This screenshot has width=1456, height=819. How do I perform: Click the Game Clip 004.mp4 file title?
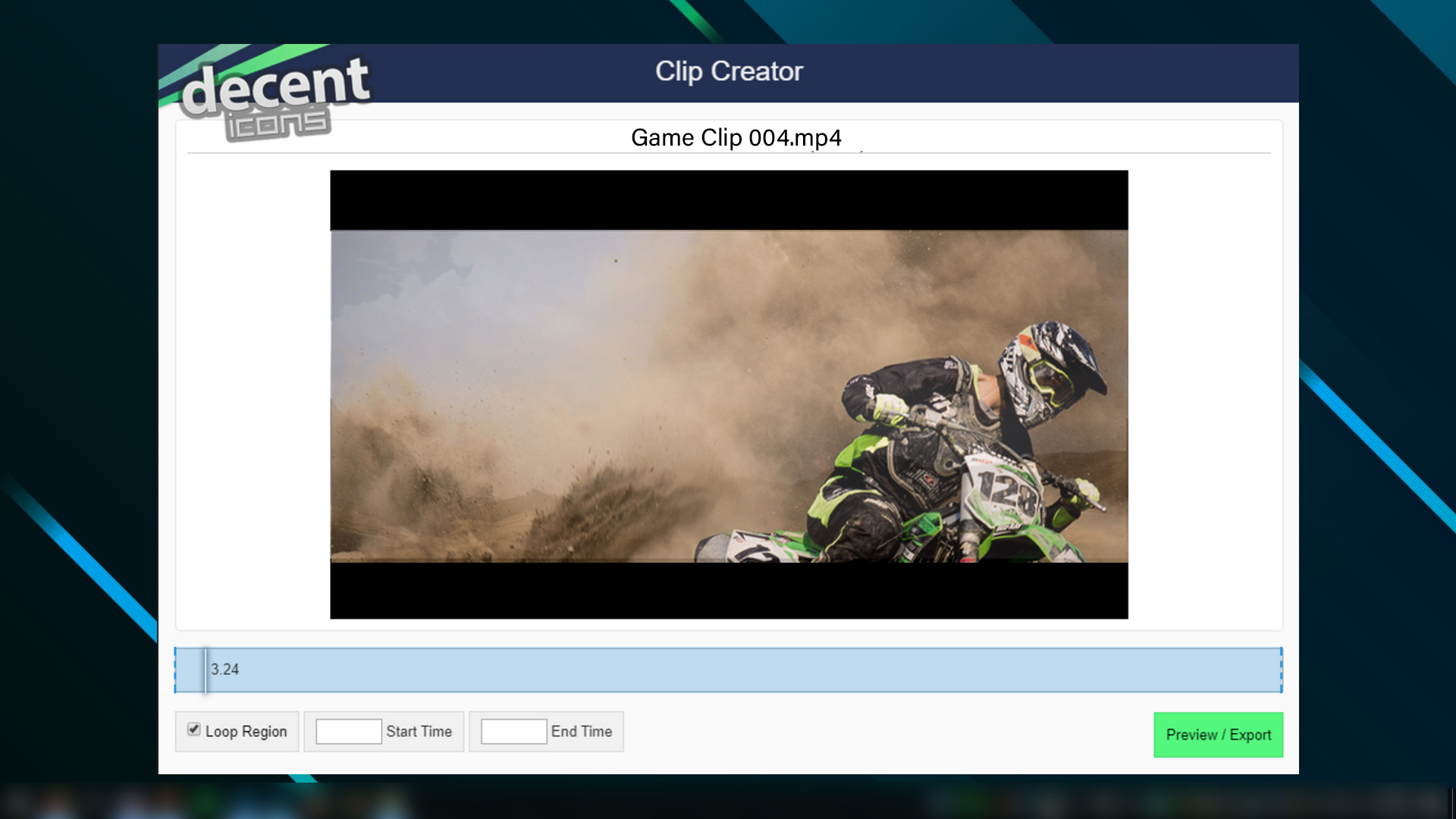pos(736,138)
